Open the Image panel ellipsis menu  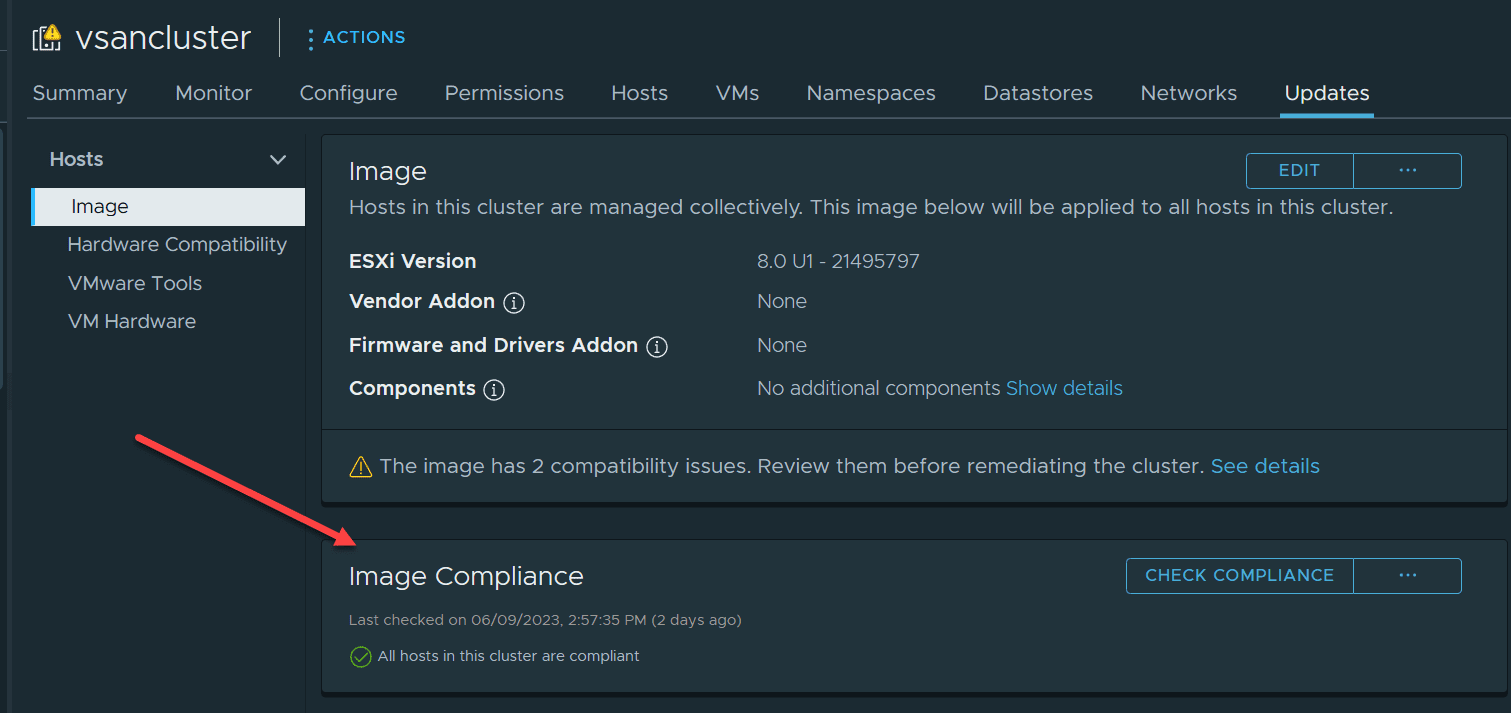1407,171
